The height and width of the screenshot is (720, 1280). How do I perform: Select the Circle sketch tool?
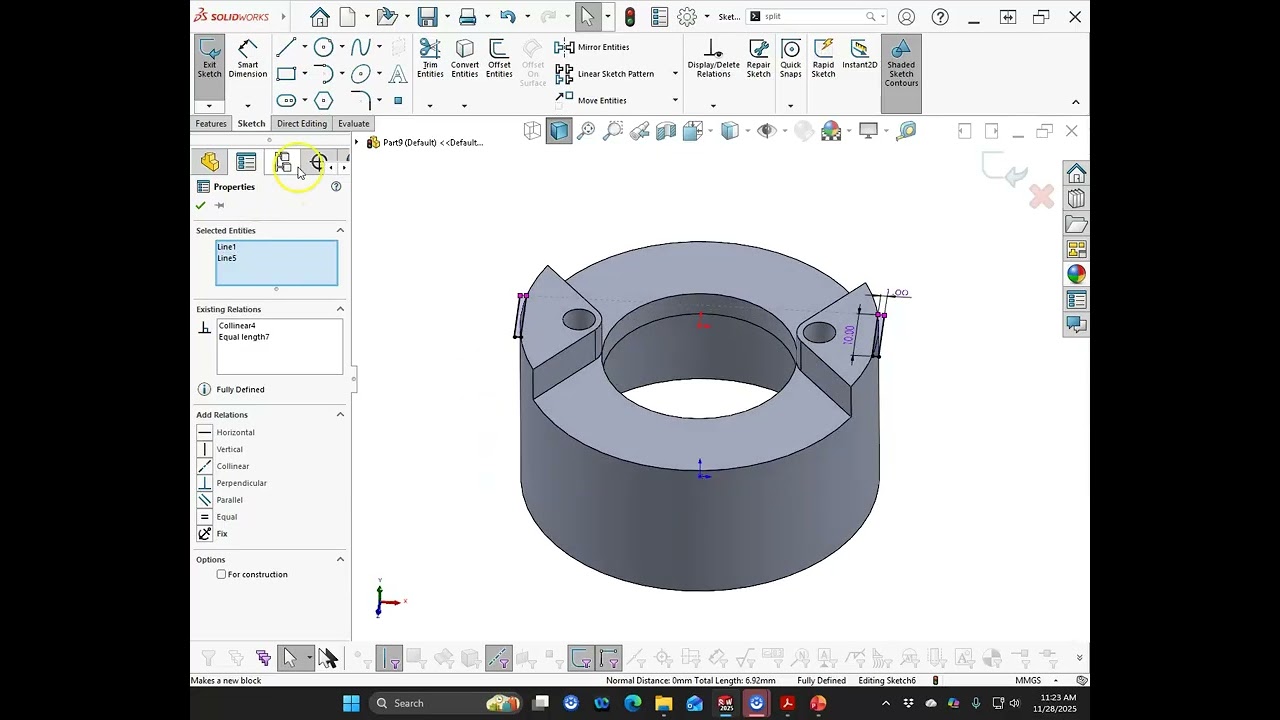323,47
